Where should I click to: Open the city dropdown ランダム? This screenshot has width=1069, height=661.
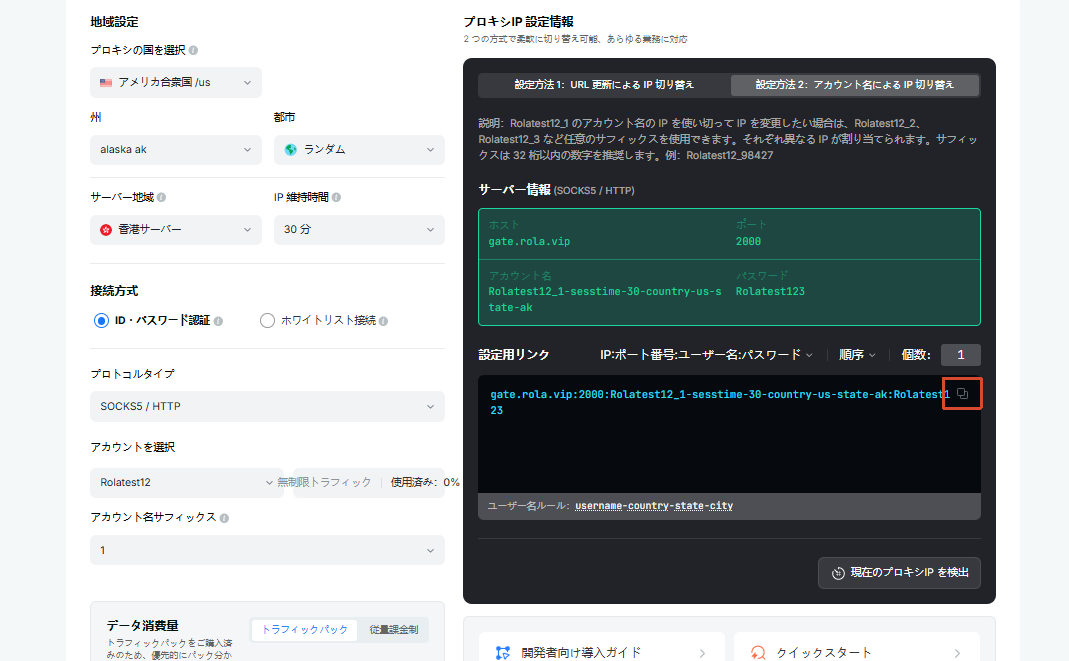(x=359, y=149)
